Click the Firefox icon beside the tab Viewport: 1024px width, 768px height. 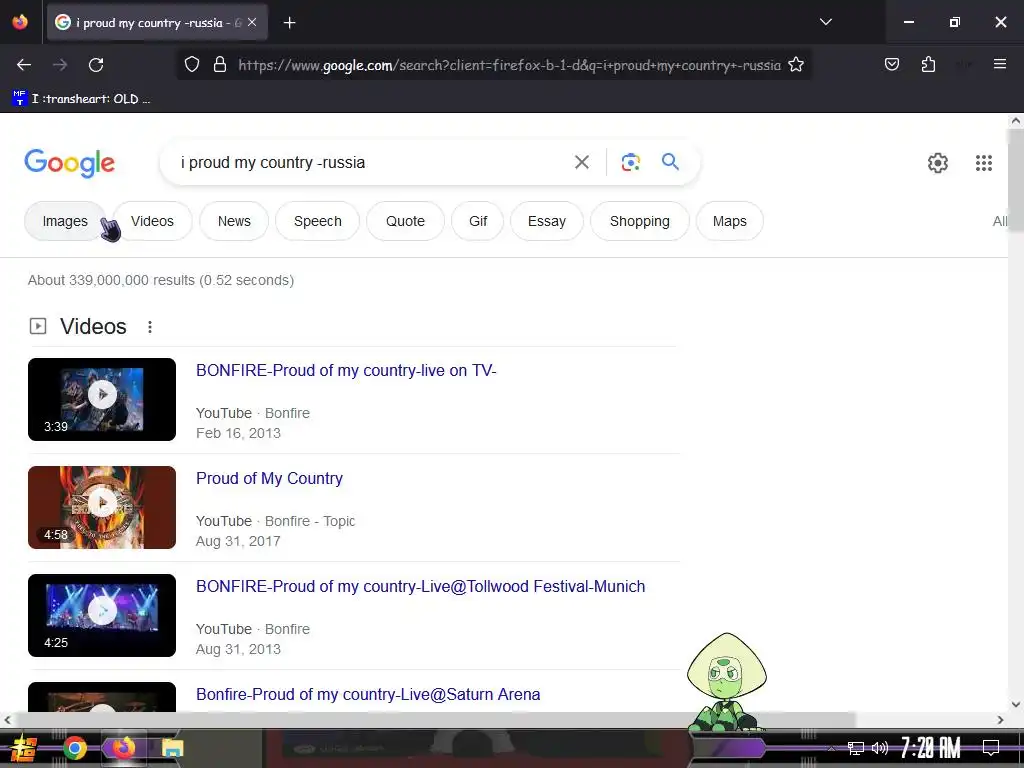20,22
